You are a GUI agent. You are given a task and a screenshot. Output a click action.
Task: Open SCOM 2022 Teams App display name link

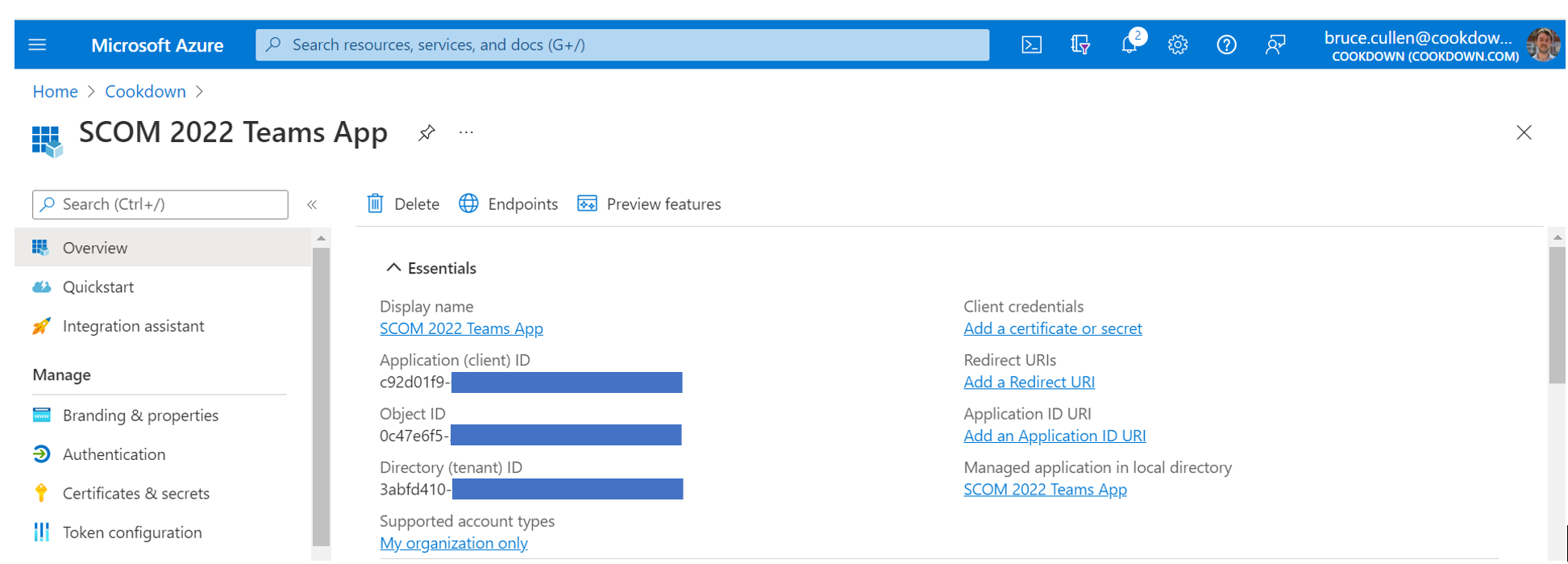click(461, 328)
